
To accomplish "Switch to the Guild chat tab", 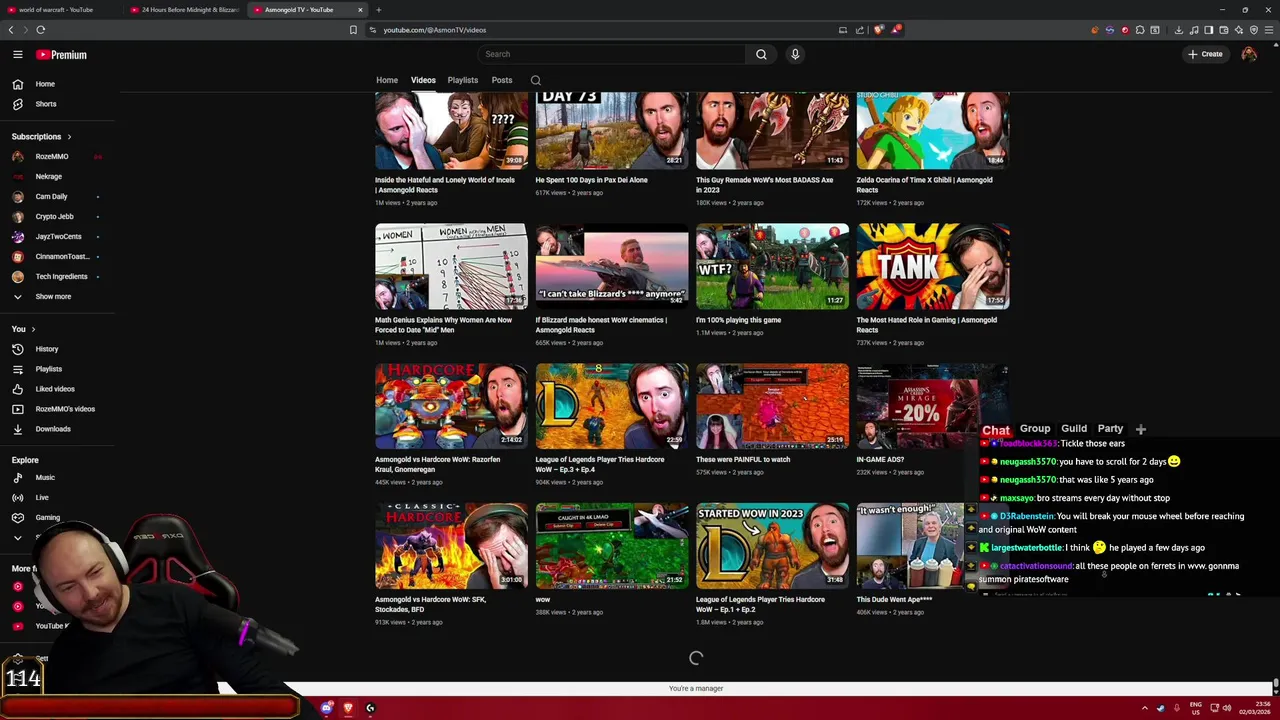I will tap(1074, 428).
